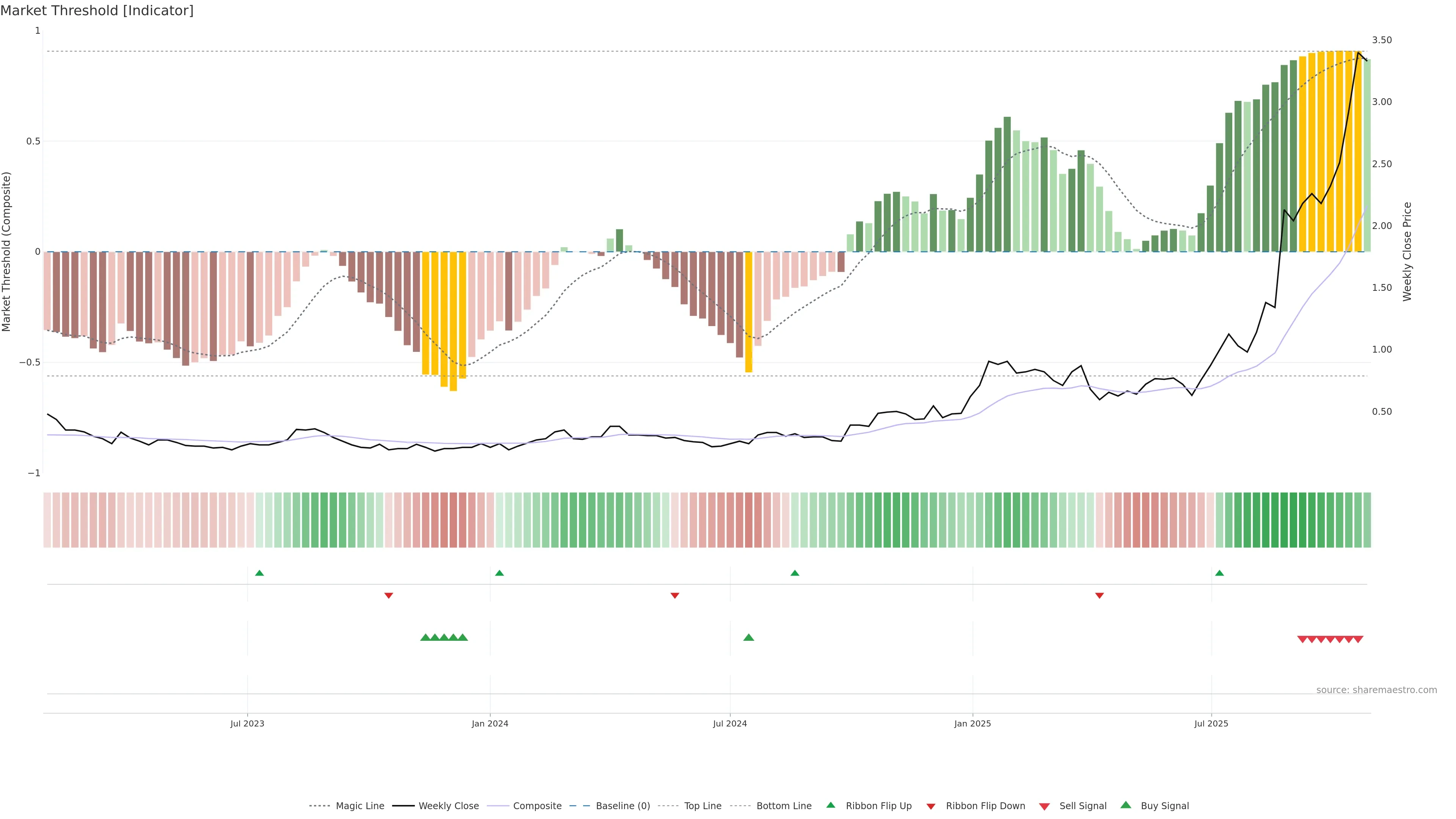Click the ribbon flip down marker in spring 2025

pyautogui.click(x=1099, y=595)
